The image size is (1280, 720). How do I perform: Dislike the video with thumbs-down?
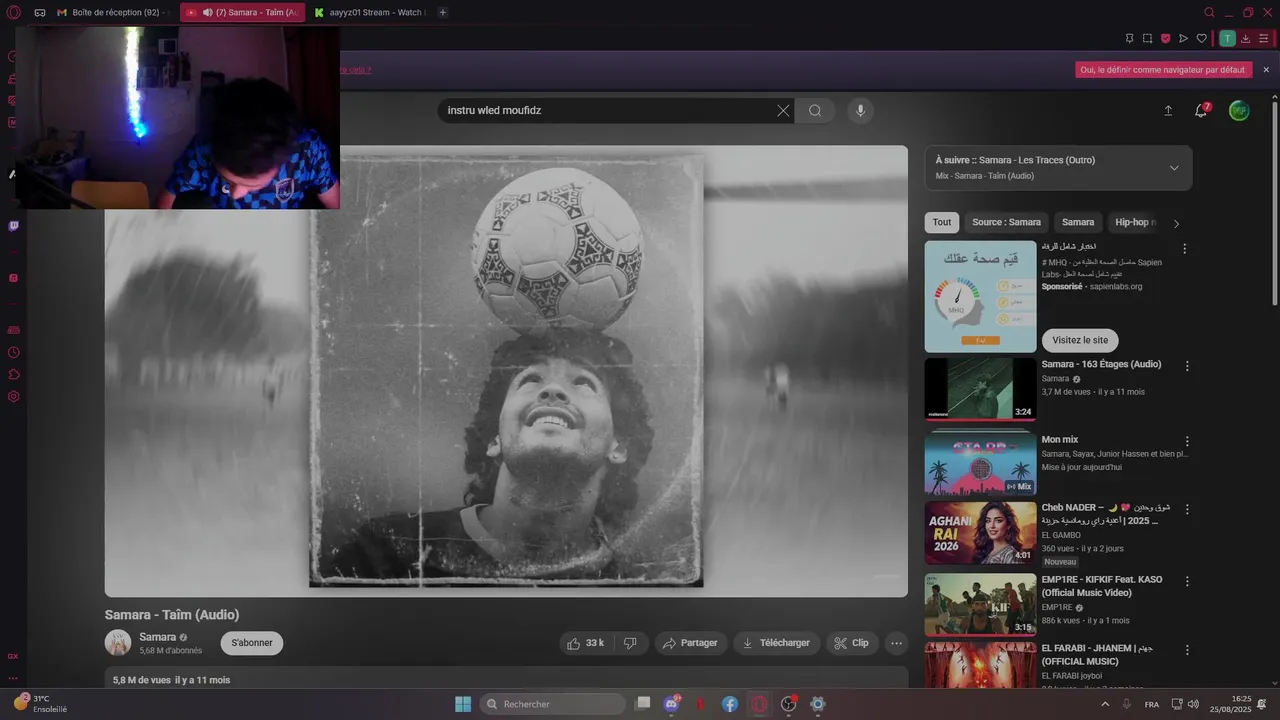point(630,643)
